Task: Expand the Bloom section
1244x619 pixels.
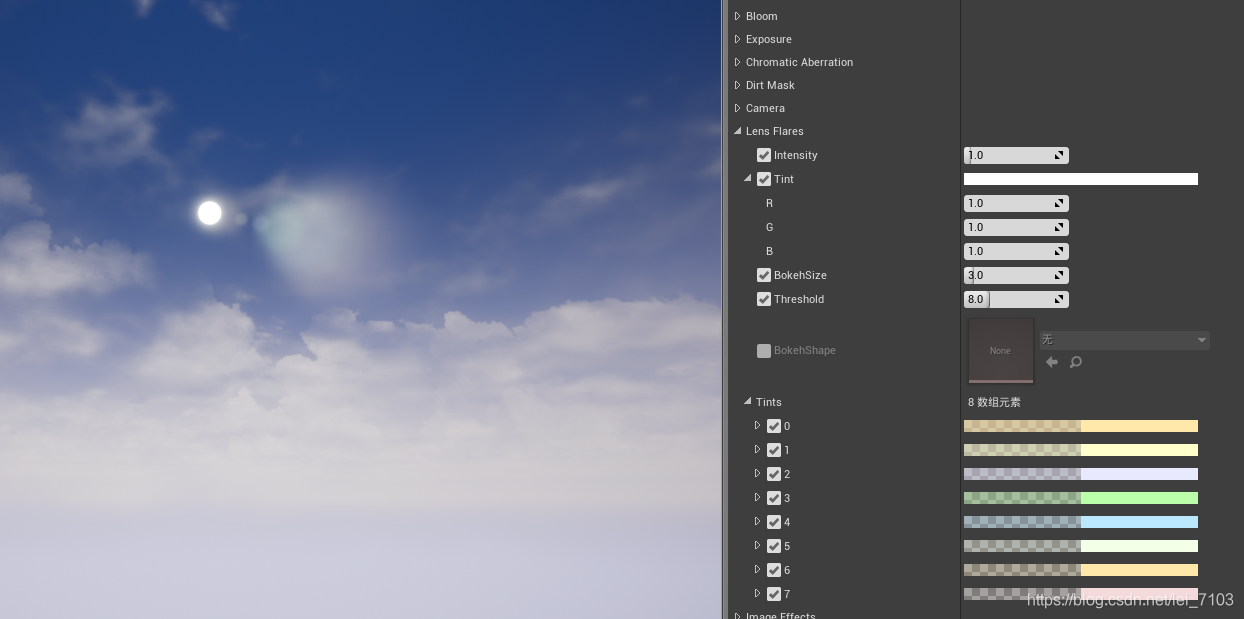Action: pos(737,16)
